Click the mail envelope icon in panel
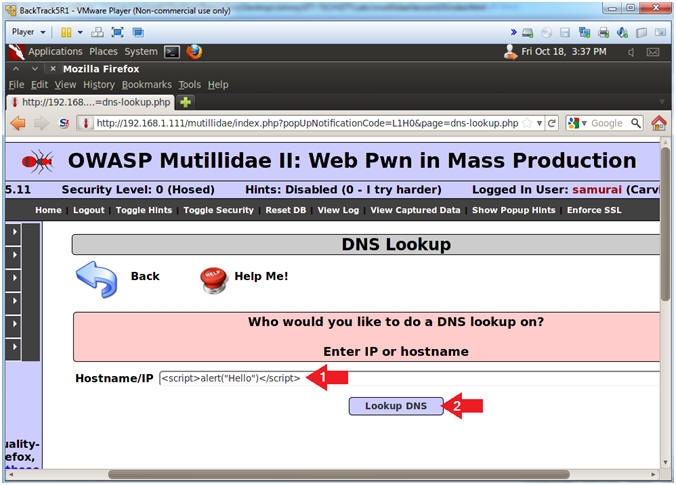 [653, 52]
